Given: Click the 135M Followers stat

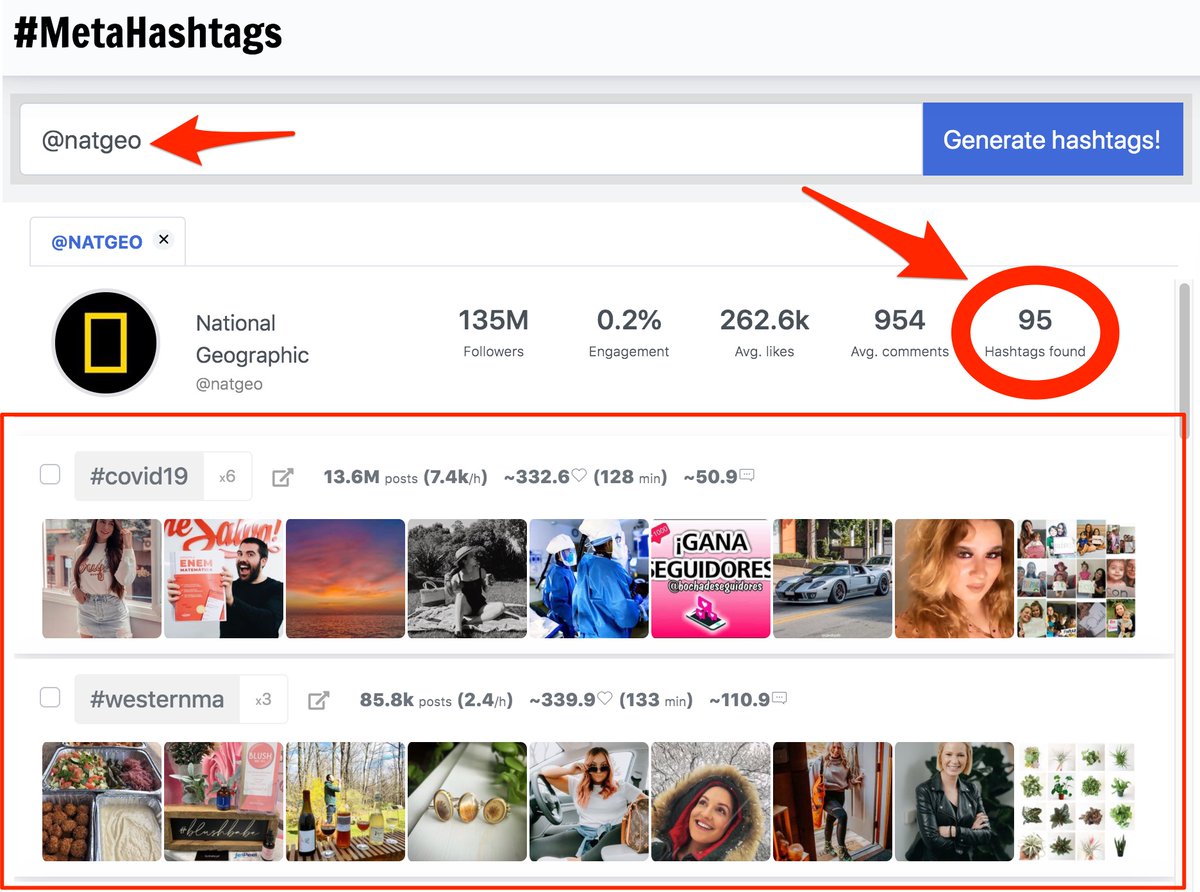Looking at the screenshot, I should click(x=493, y=332).
